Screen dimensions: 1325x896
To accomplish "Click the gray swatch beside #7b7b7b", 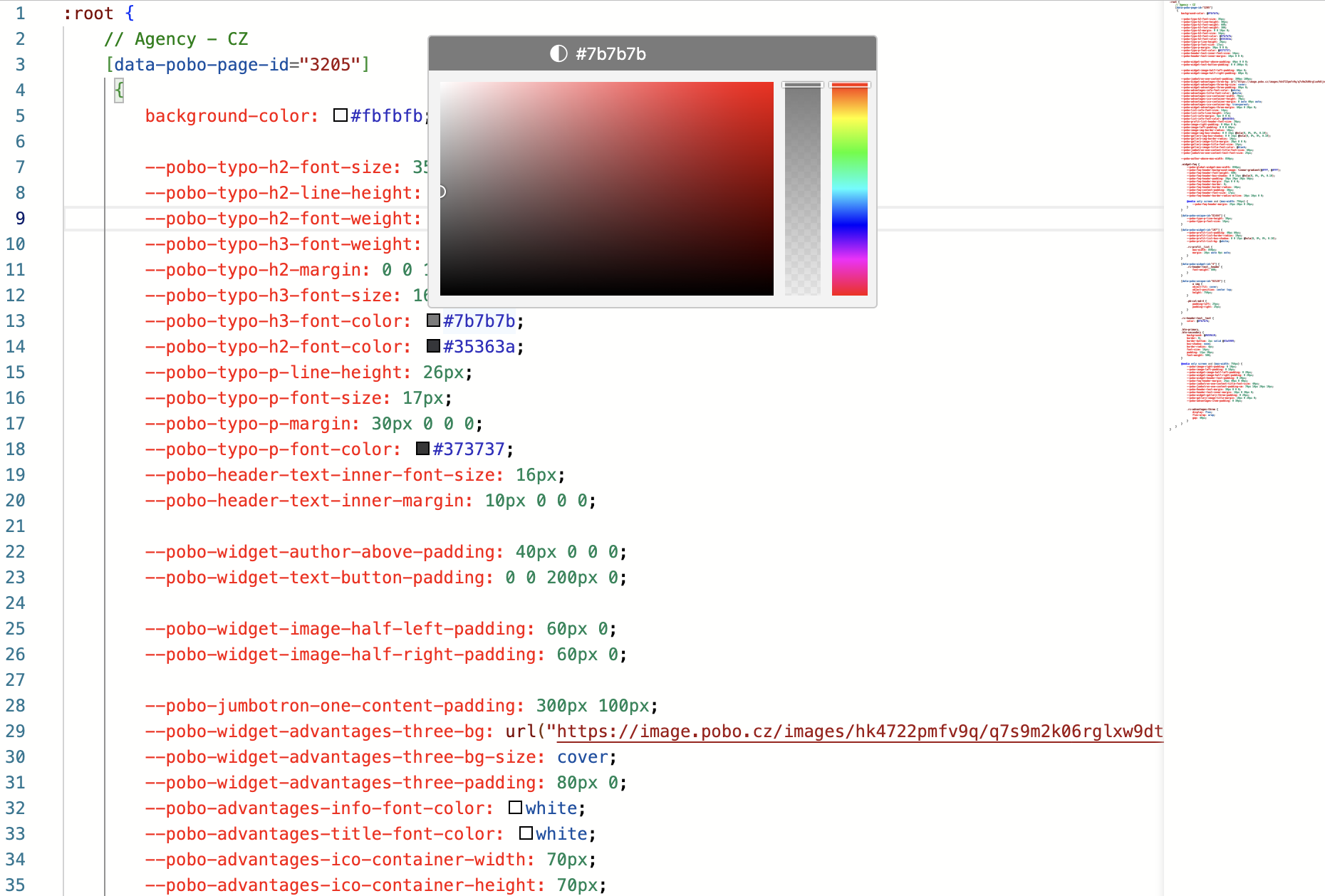I will point(433,321).
